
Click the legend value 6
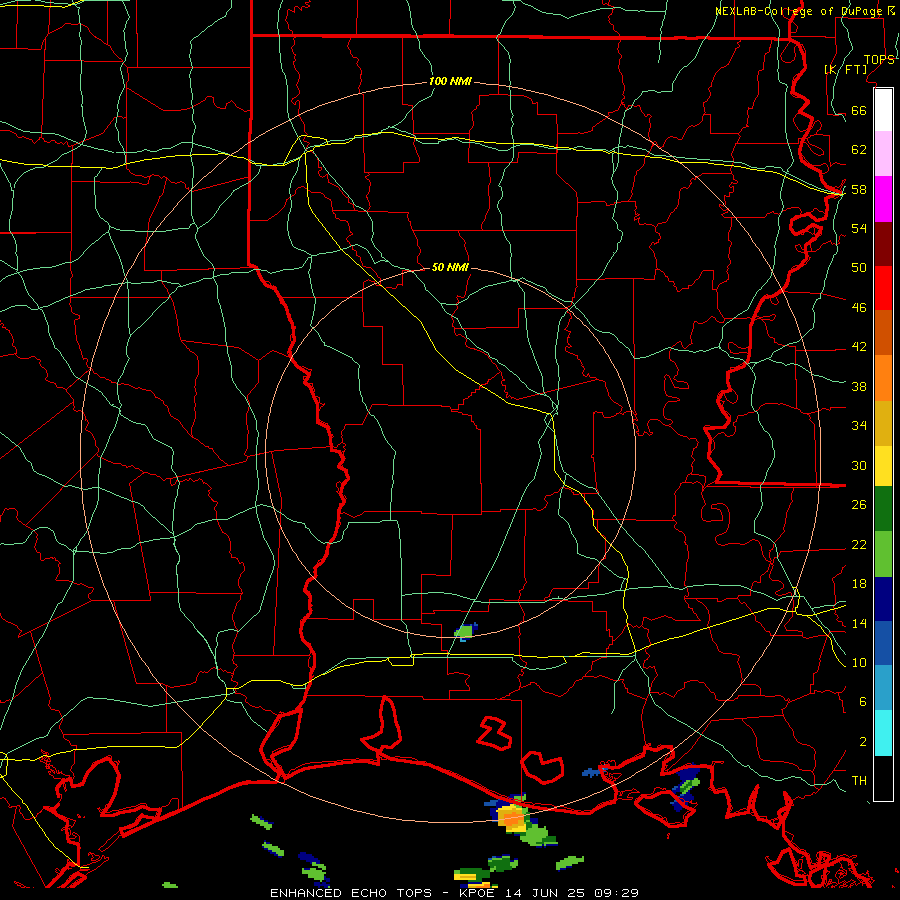pyautogui.click(x=862, y=701)
